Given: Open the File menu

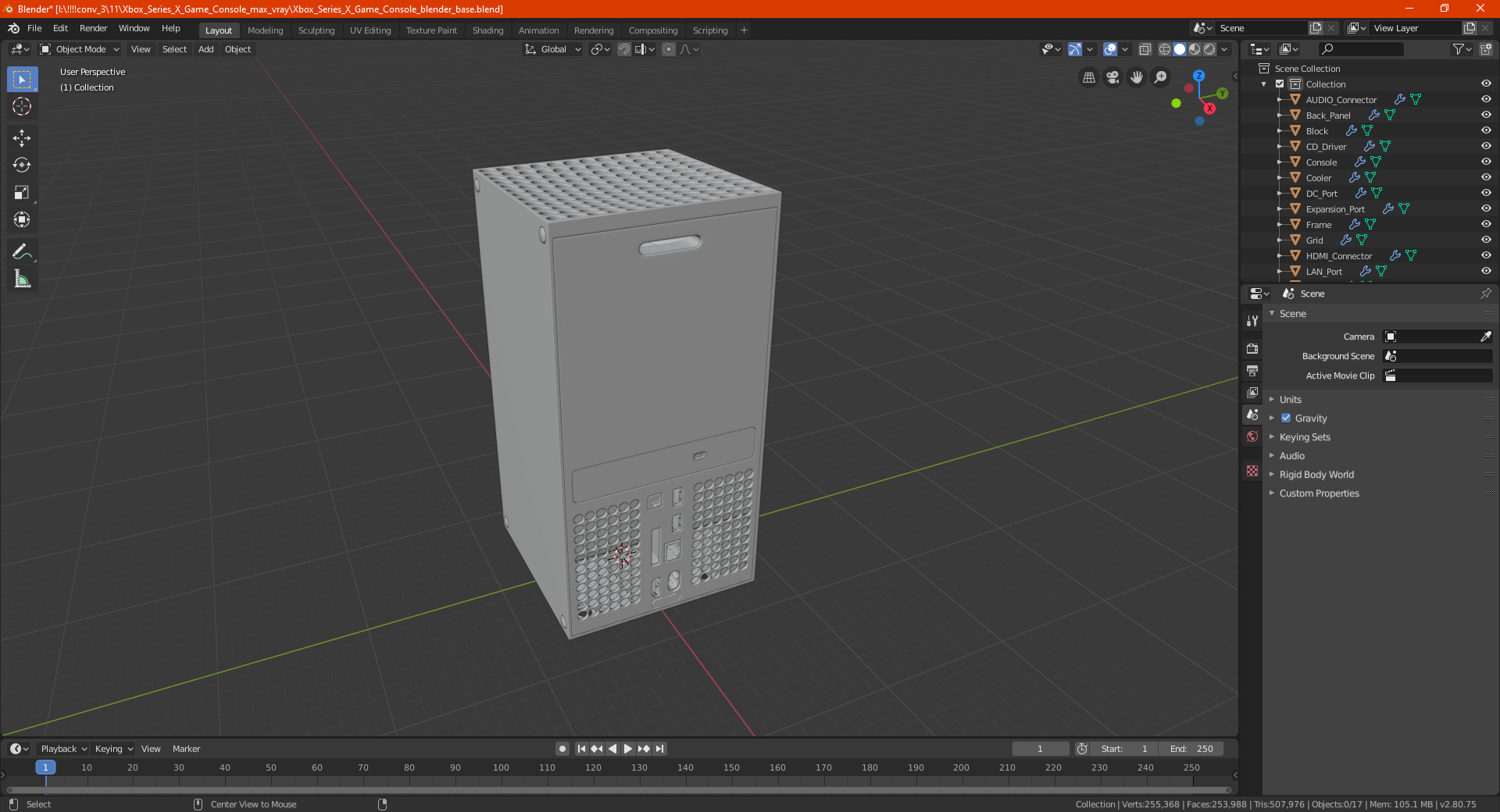Looking at the screenshot, I should [34, 28].
